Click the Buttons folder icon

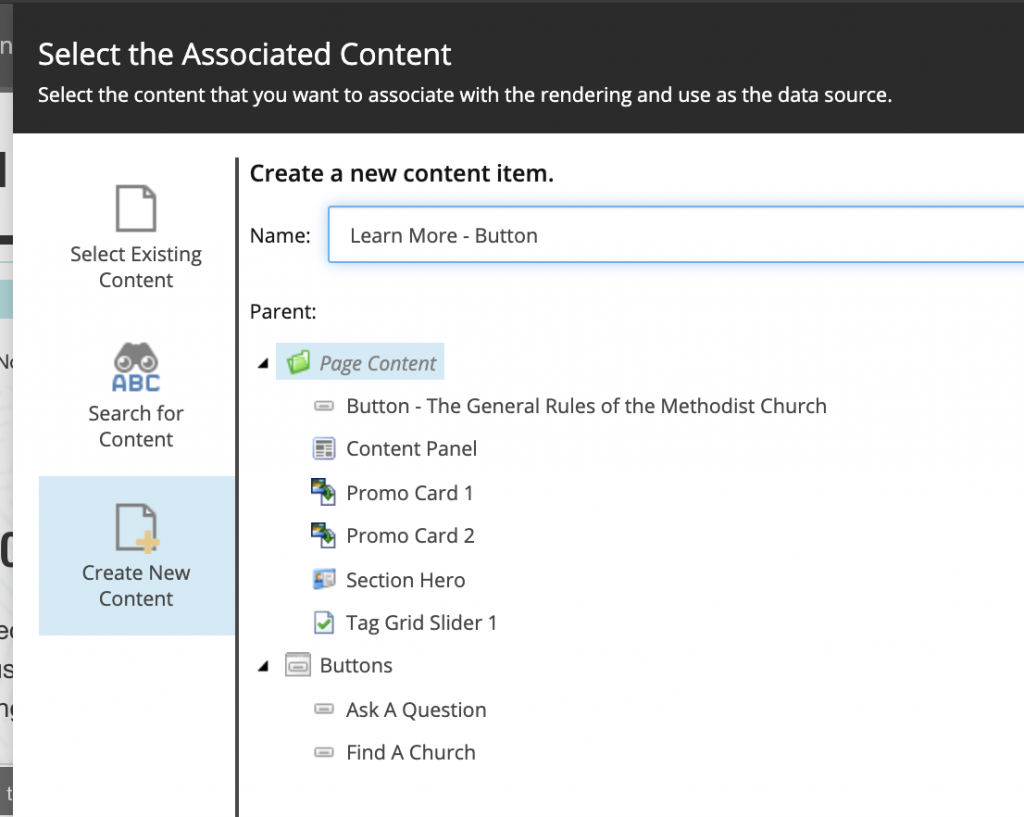click(298, 665)
